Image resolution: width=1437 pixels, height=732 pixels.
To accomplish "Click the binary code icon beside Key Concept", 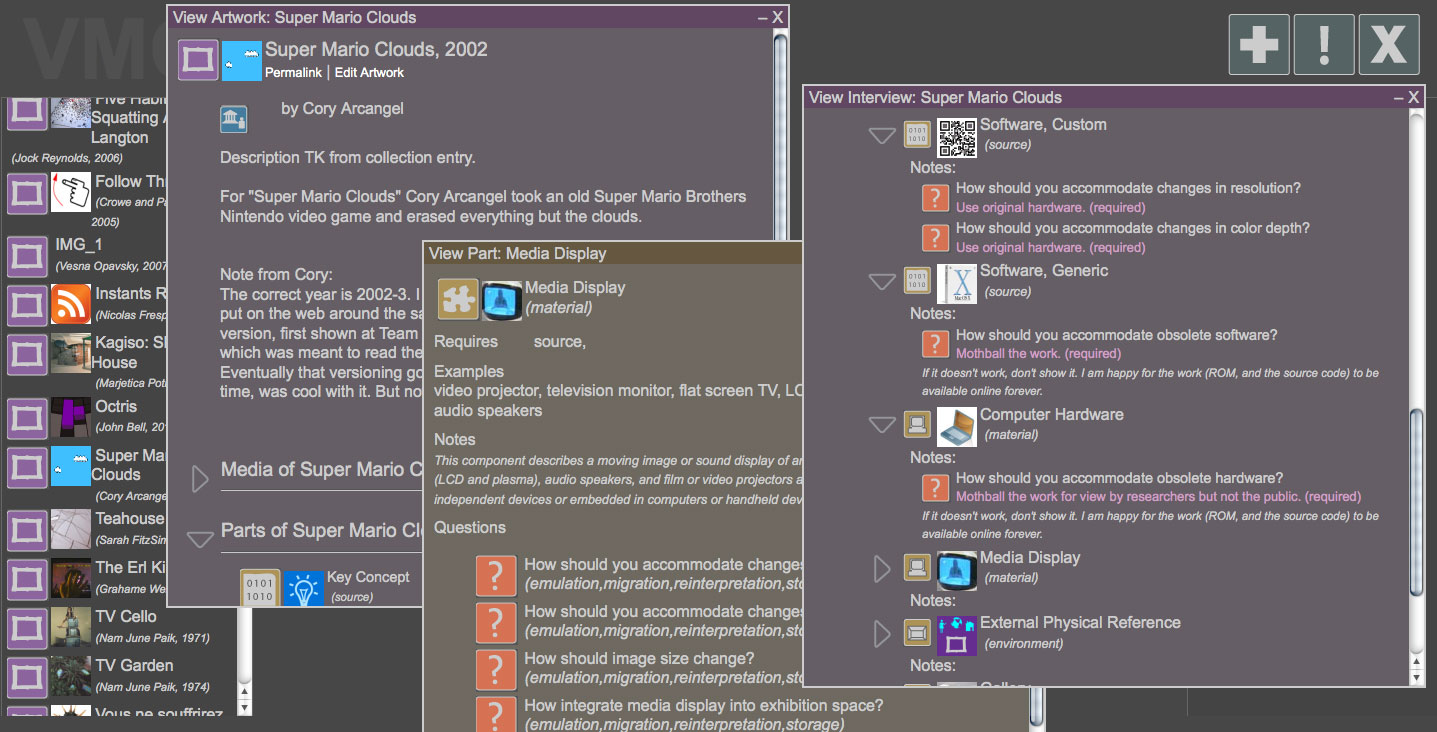I will pyautogui.click(x=260, y=589).
